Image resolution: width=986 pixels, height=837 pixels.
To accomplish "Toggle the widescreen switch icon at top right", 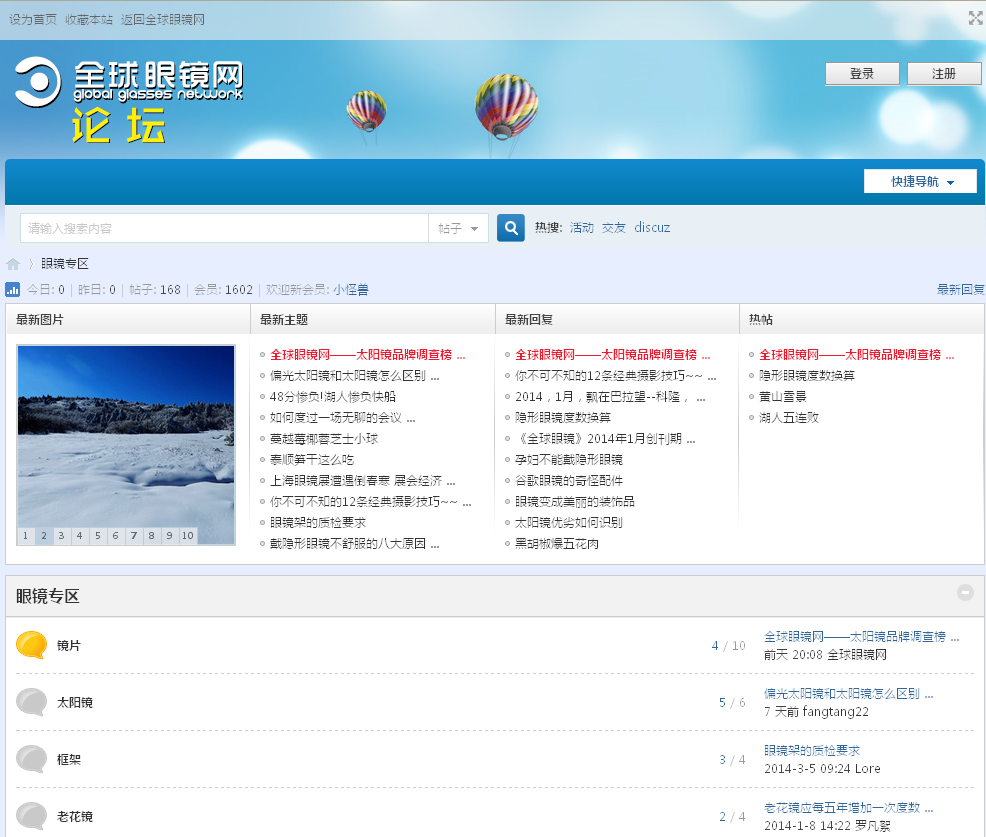I will pos(975,18).
